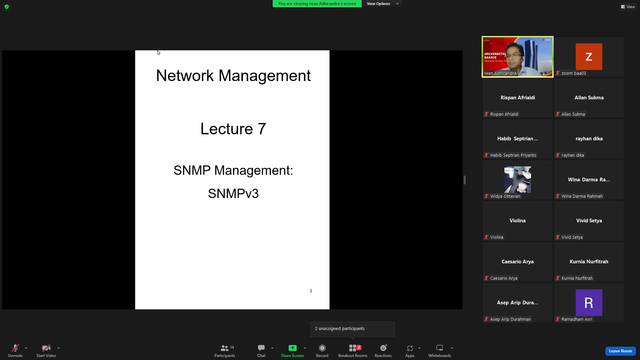Select Vivid Setya's participant tile
640x360 pixels.
pos(589,221)
